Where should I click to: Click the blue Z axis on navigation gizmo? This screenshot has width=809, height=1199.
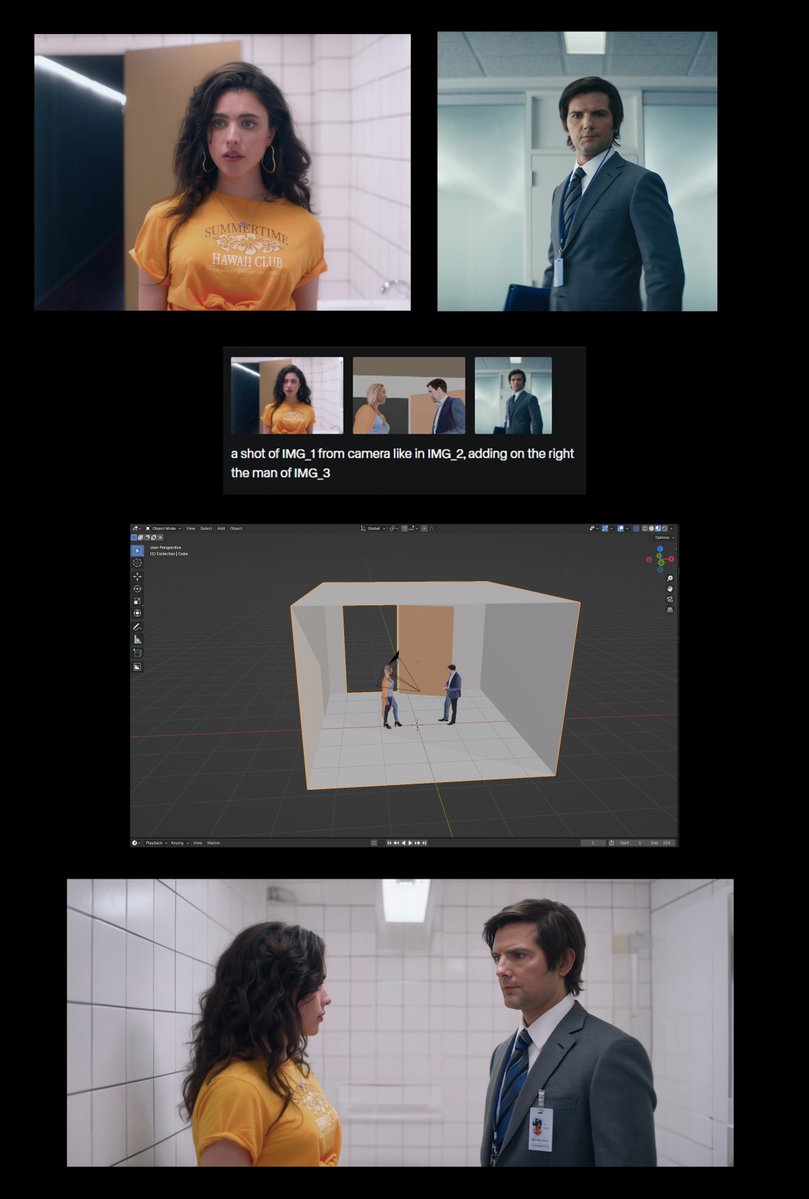660,548
